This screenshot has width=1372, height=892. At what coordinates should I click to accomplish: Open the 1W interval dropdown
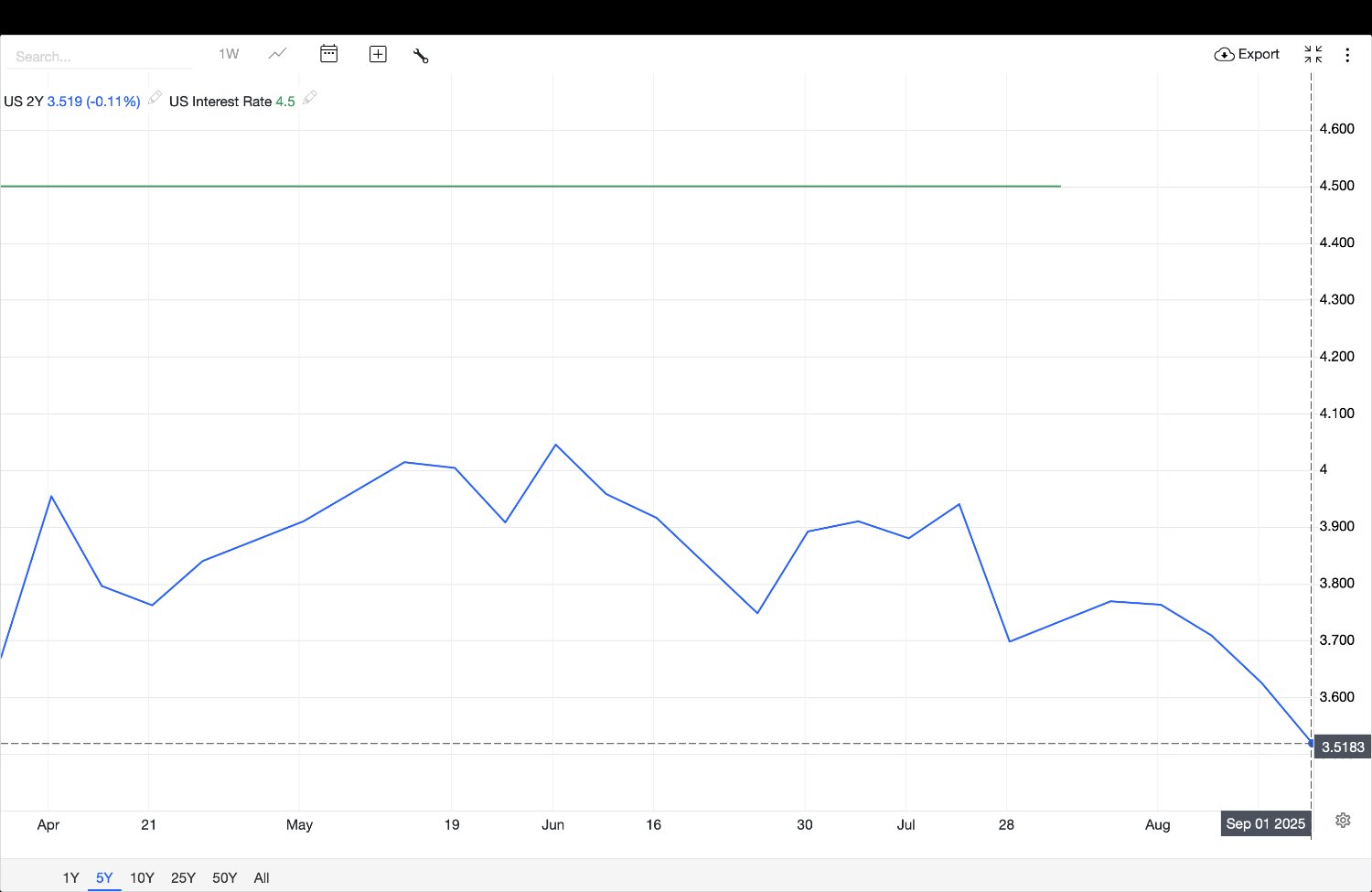(x=229, y=54)
